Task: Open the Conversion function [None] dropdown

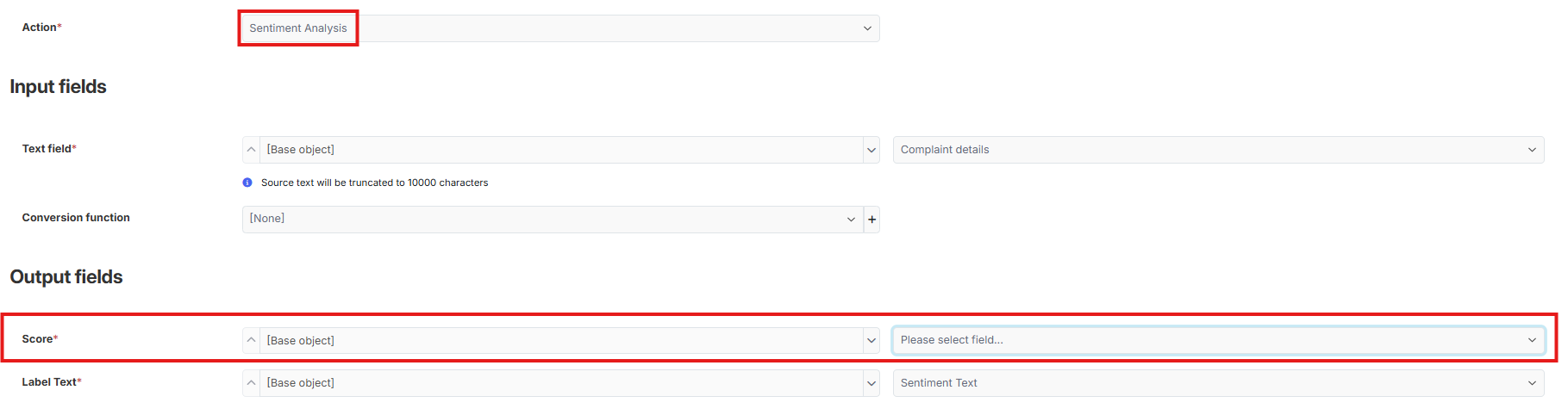Action: pos(552,219)
